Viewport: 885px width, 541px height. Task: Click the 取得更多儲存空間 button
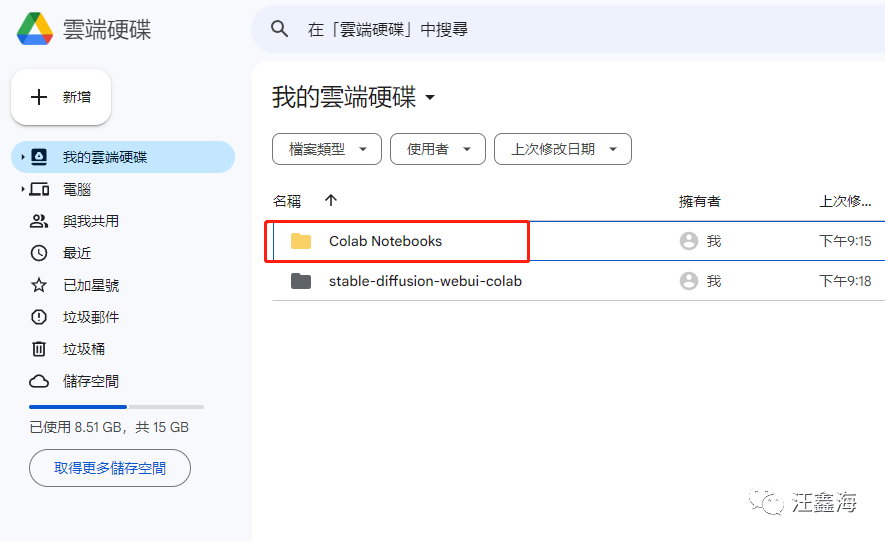pos(110,468)
